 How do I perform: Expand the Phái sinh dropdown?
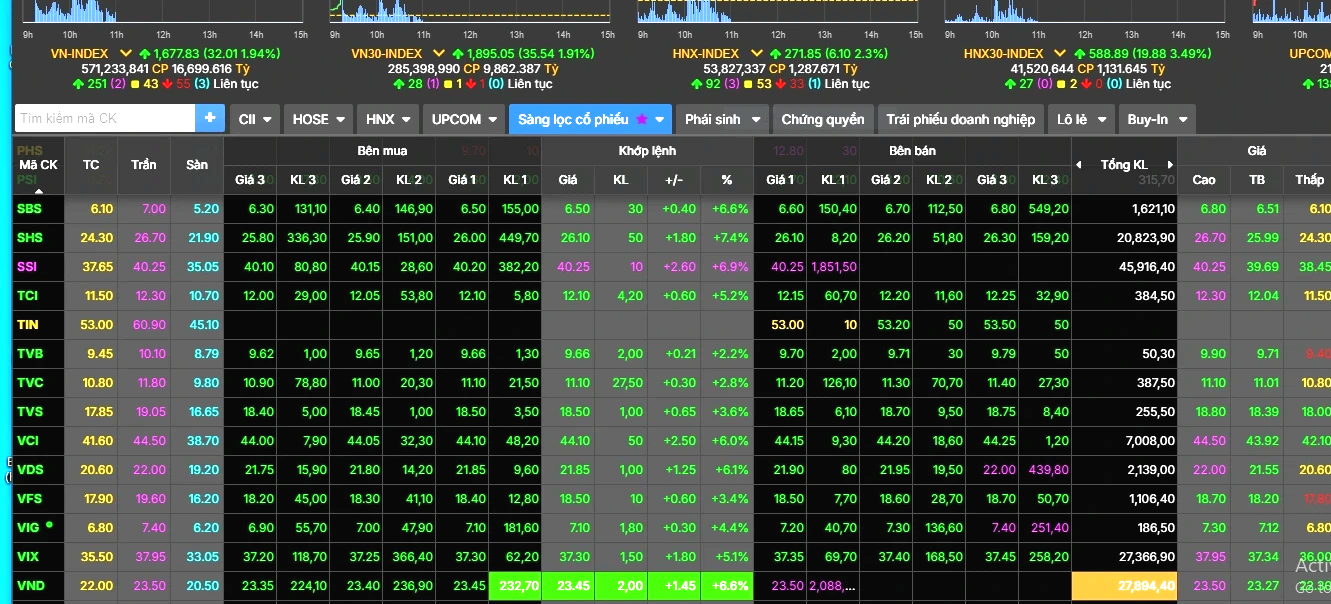click(x=721, y=119)
